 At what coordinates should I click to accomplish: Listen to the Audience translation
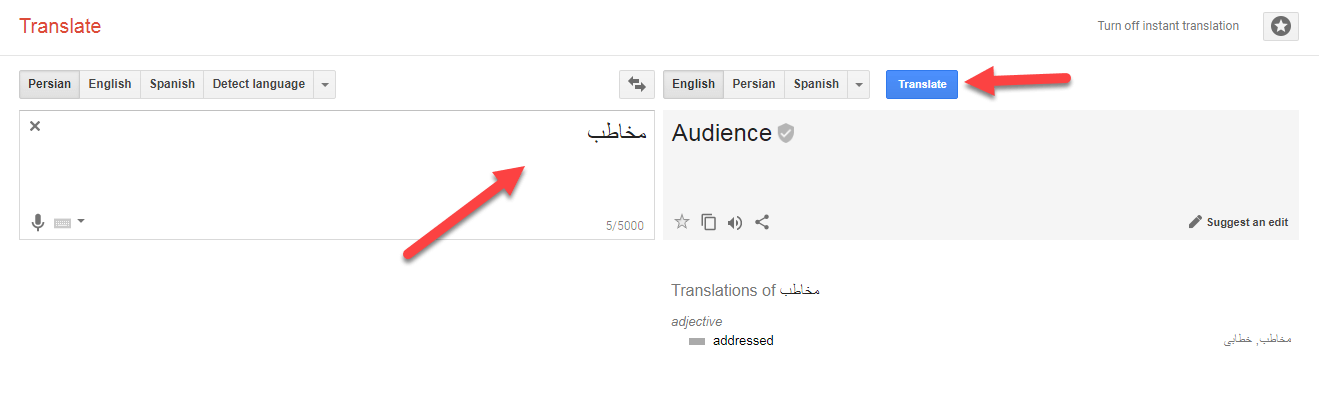pyautogui.click(x=735, y=222)
